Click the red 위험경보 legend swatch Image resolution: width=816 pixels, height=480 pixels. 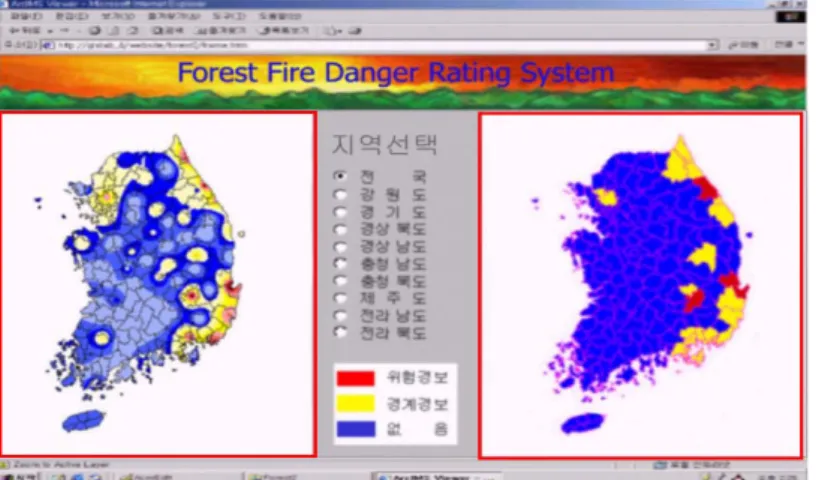tap(355, 378)
